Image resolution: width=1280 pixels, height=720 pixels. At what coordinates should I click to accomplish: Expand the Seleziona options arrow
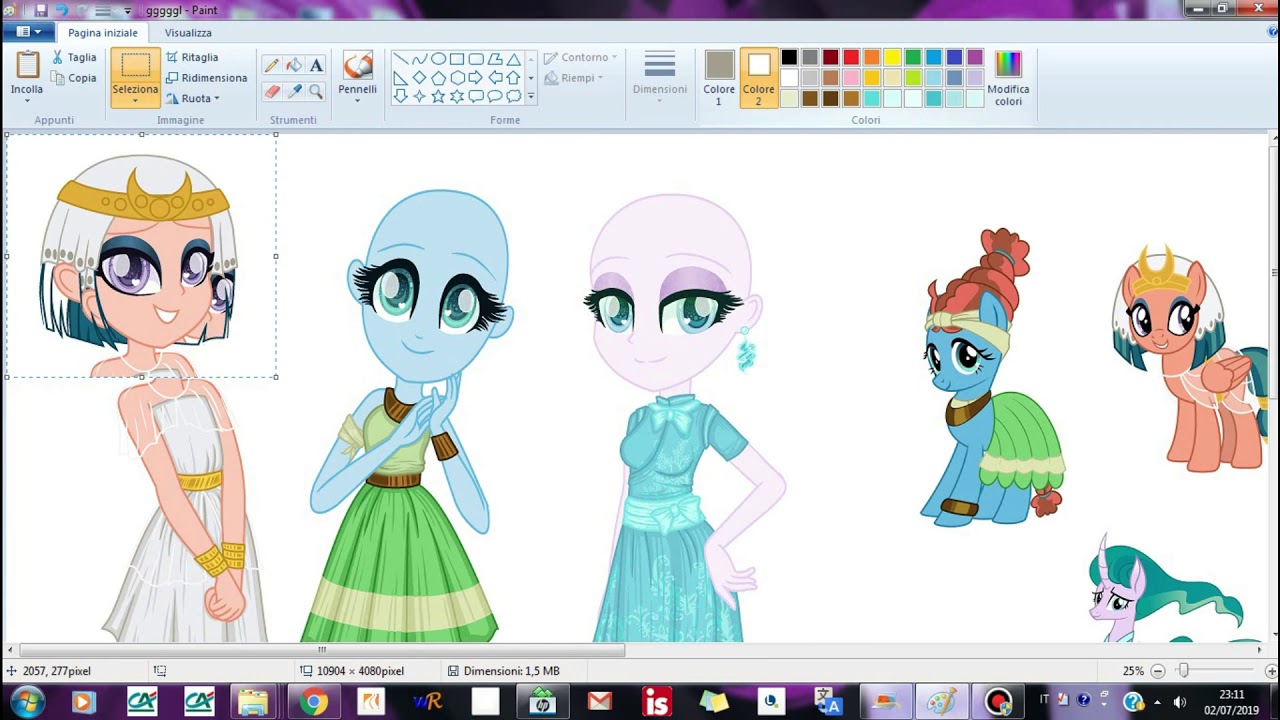tap(135, 102)
